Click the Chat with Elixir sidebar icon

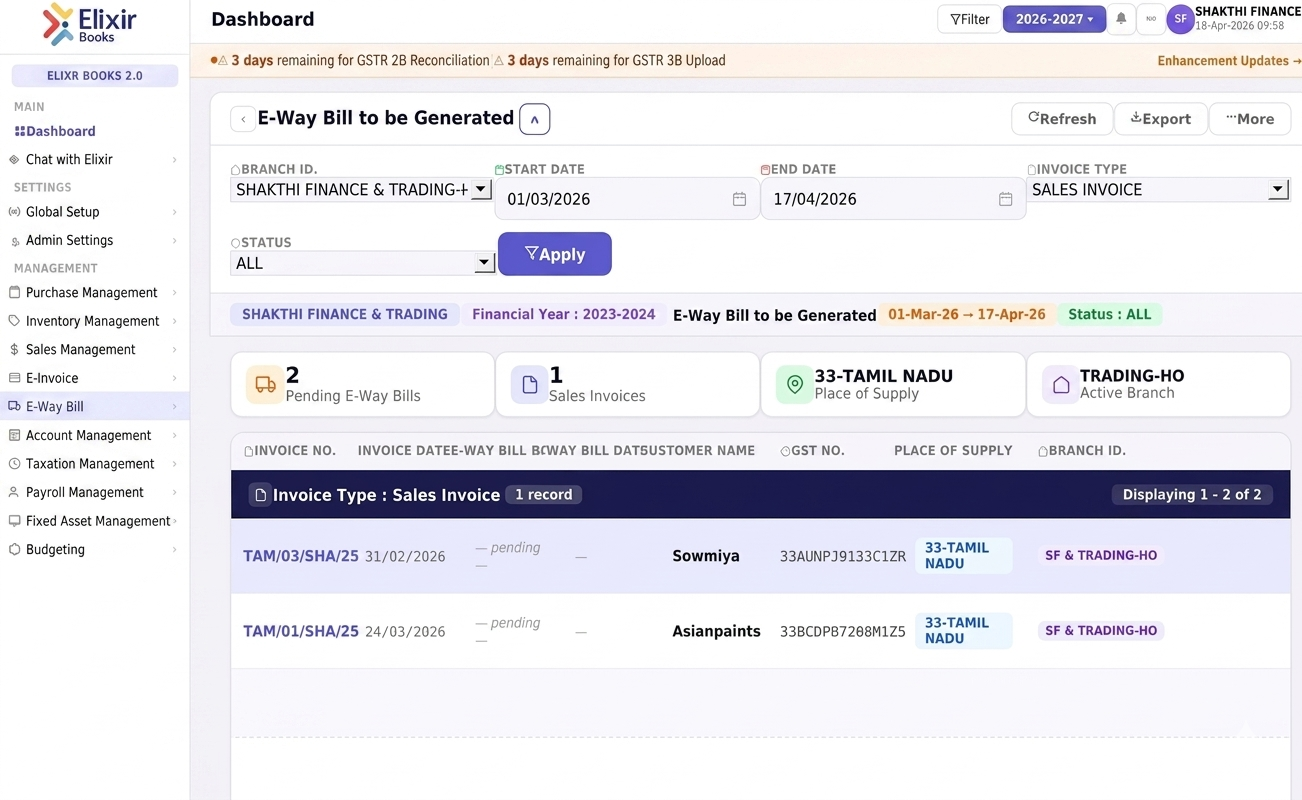(15, 159)
